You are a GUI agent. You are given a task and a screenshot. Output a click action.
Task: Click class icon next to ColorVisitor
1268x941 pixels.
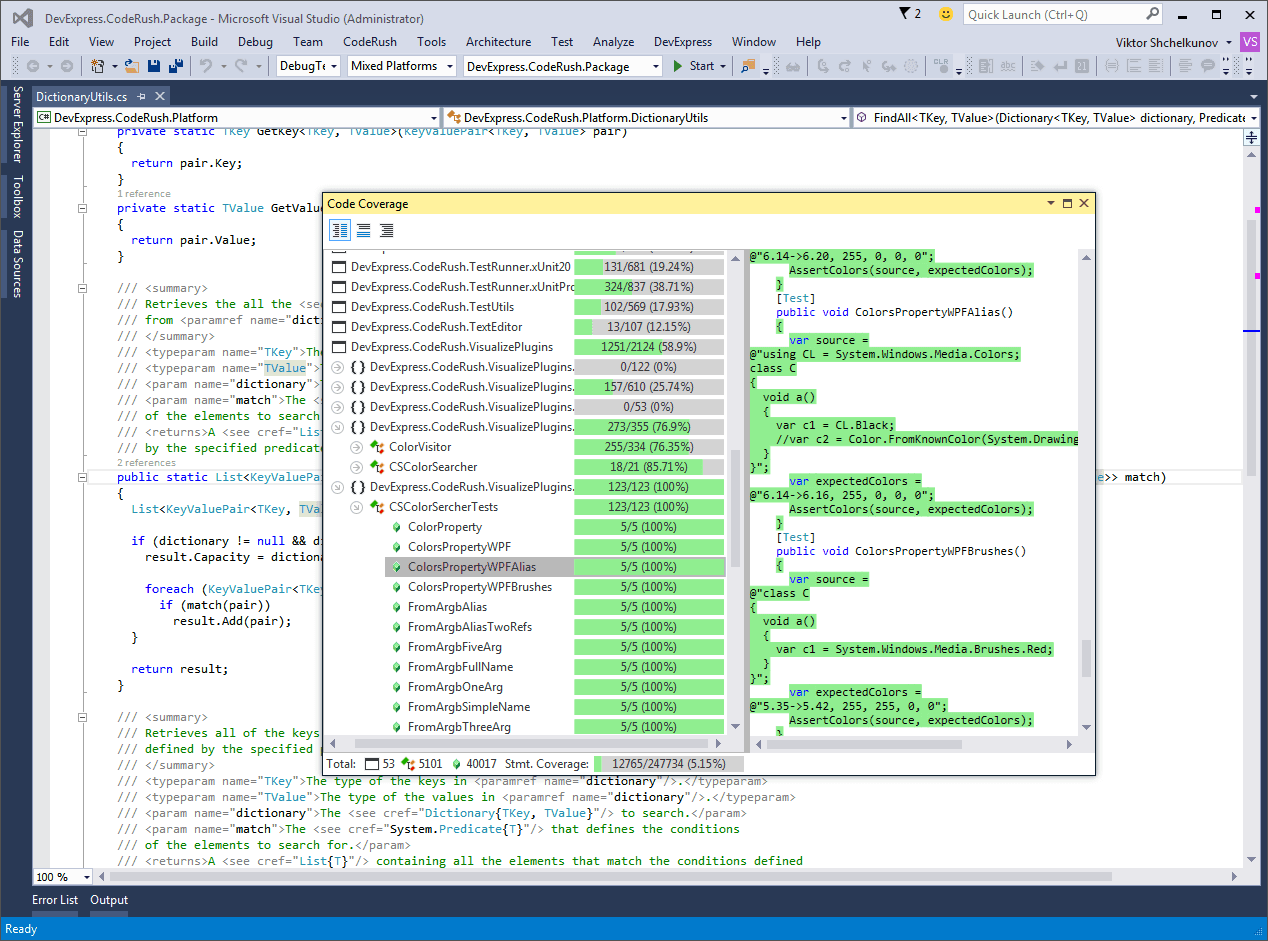click(377, 447)
